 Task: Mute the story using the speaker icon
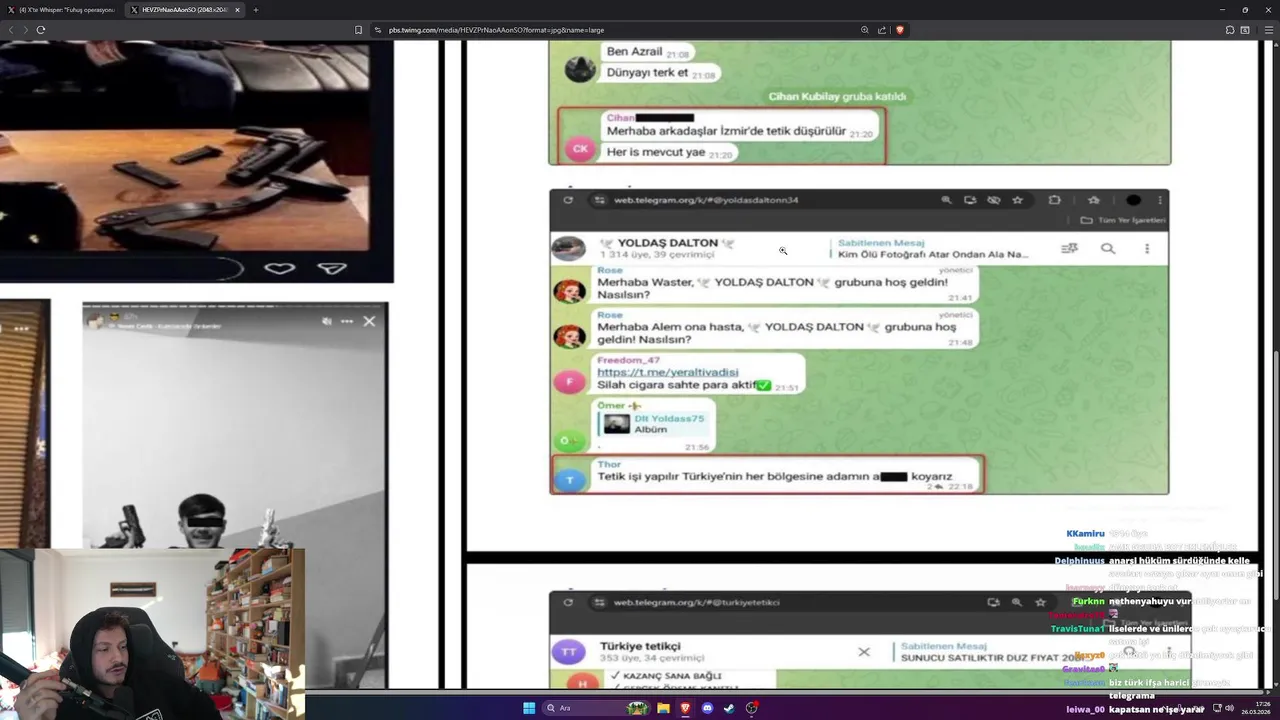click(x=326, y=321)
